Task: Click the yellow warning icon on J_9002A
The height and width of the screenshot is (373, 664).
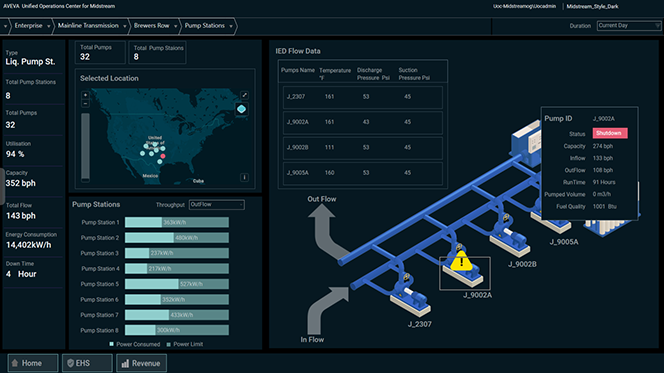Action: pos(461,261)
